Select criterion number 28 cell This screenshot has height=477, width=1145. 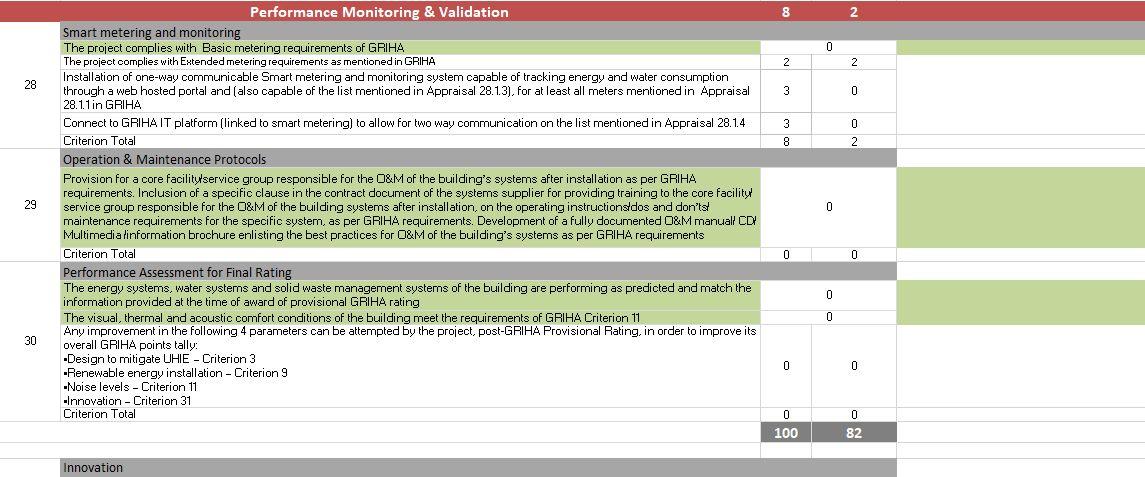tap(30, 85)
